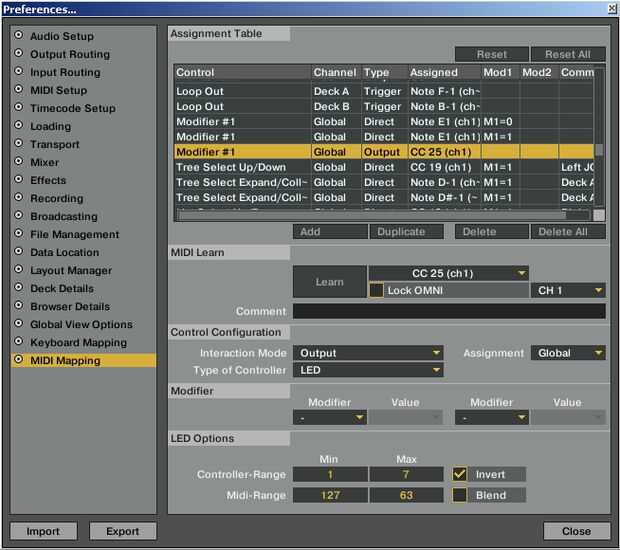Open Interaction Mode Output dropdown
This screenshot has width=620, height=550.
pos(368,353)
